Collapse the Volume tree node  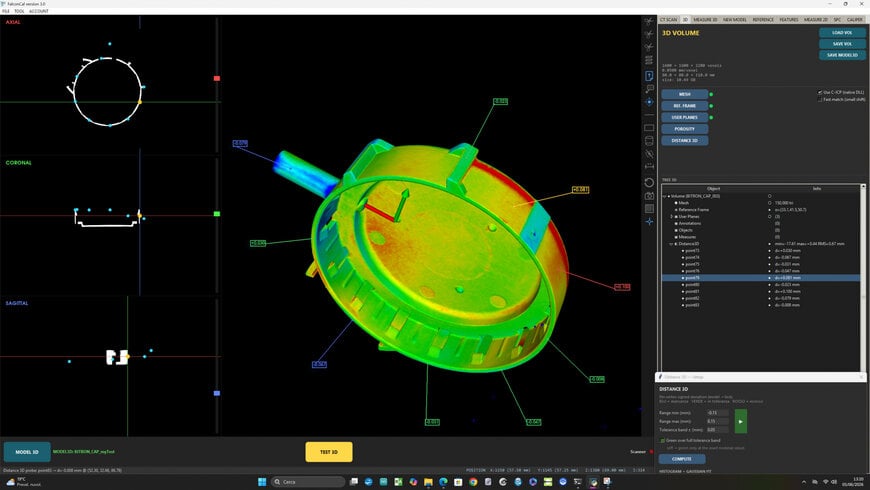click(664, 196)
